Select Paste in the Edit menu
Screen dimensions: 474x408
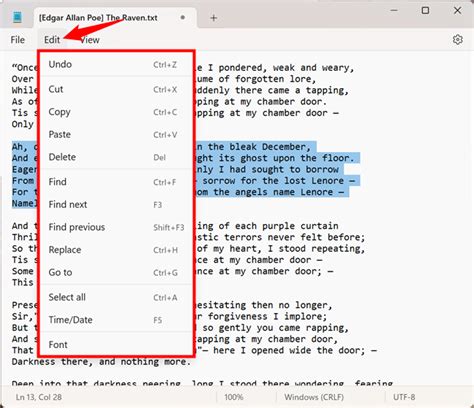[x=116, y=135]
